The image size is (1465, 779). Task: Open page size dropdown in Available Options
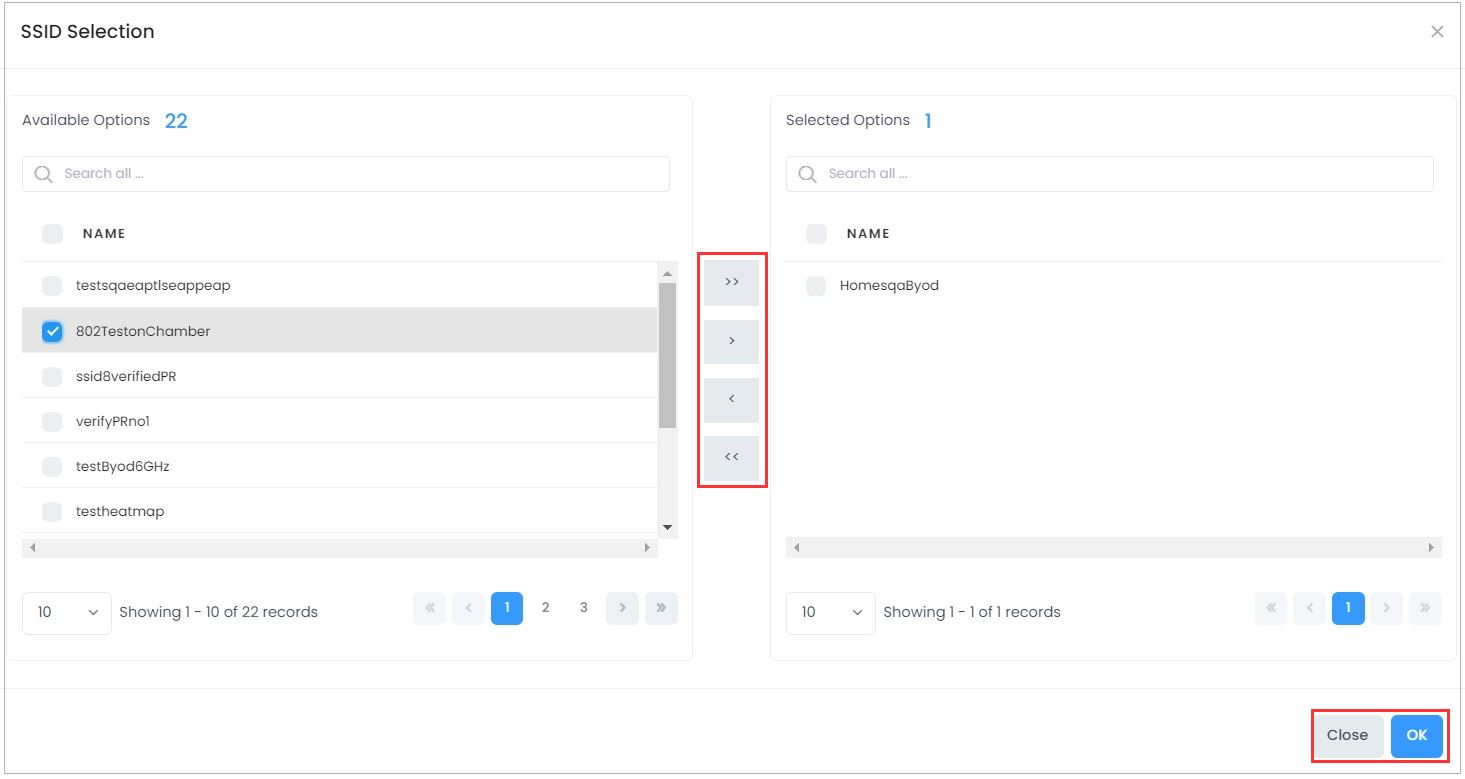click(66, 612)
